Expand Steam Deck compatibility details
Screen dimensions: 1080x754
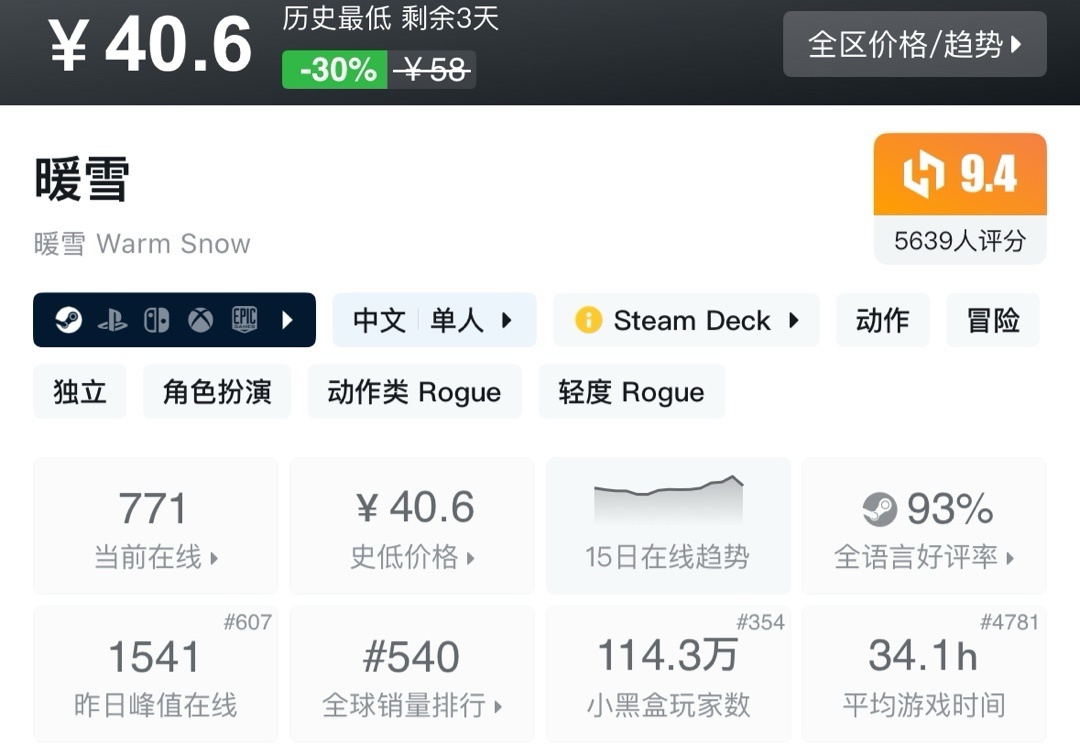click(x=794, y=320)
